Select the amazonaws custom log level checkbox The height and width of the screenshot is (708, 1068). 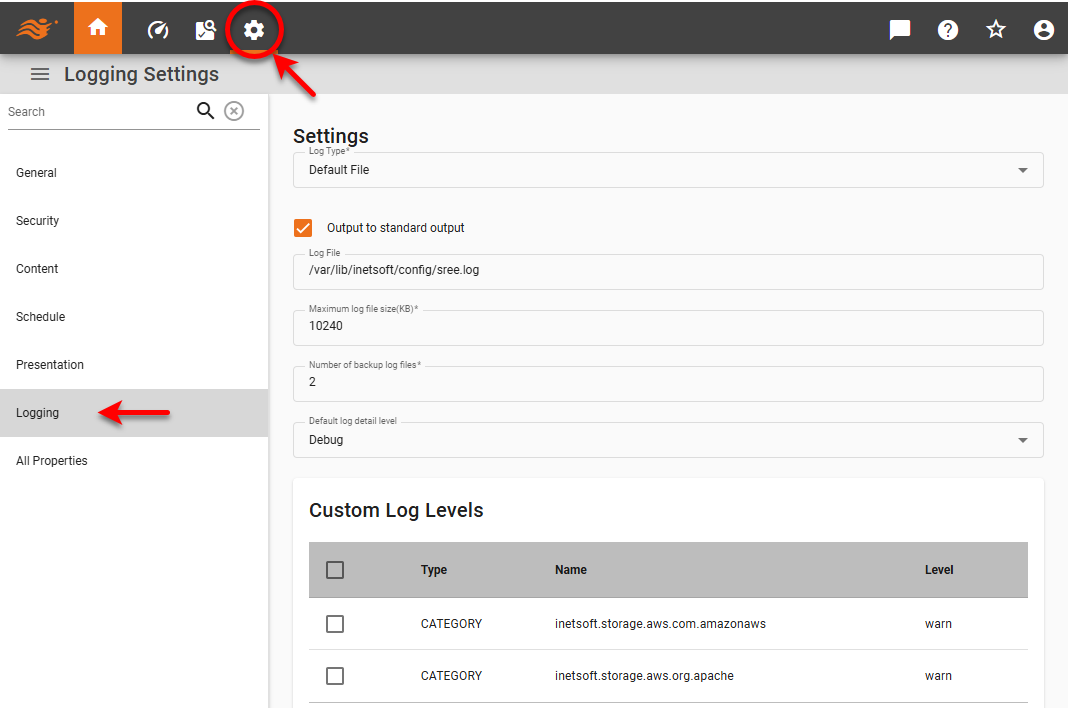[x=334, y=623]
